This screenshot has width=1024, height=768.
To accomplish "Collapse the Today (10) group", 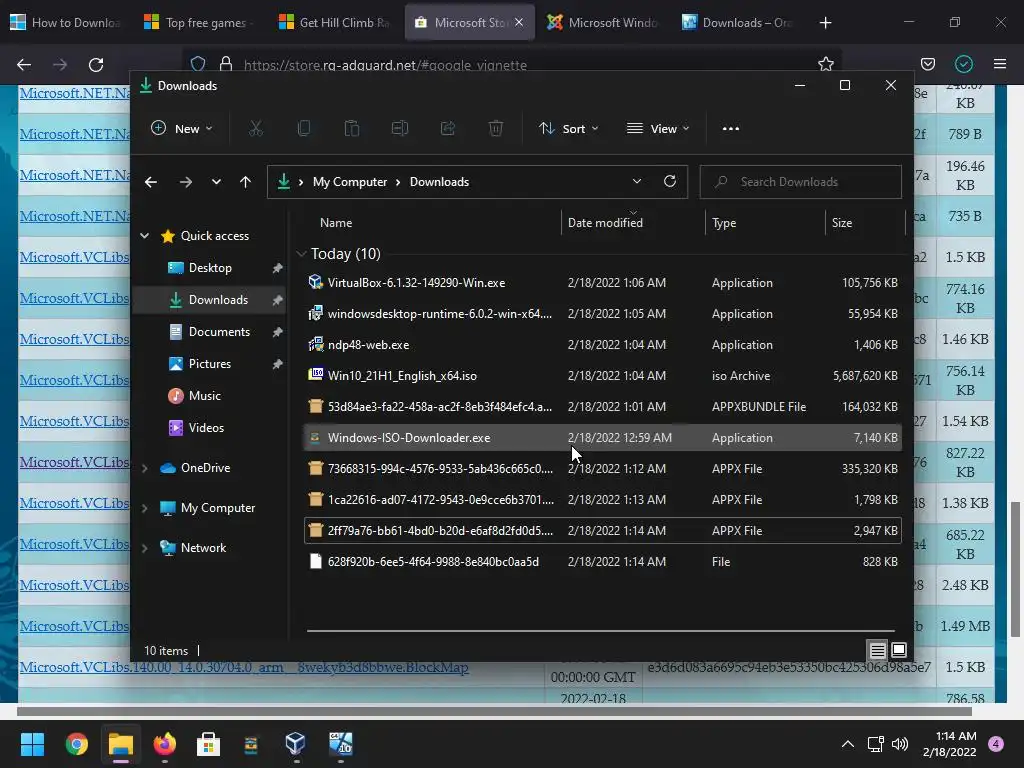I will click(x=301, y=253).
